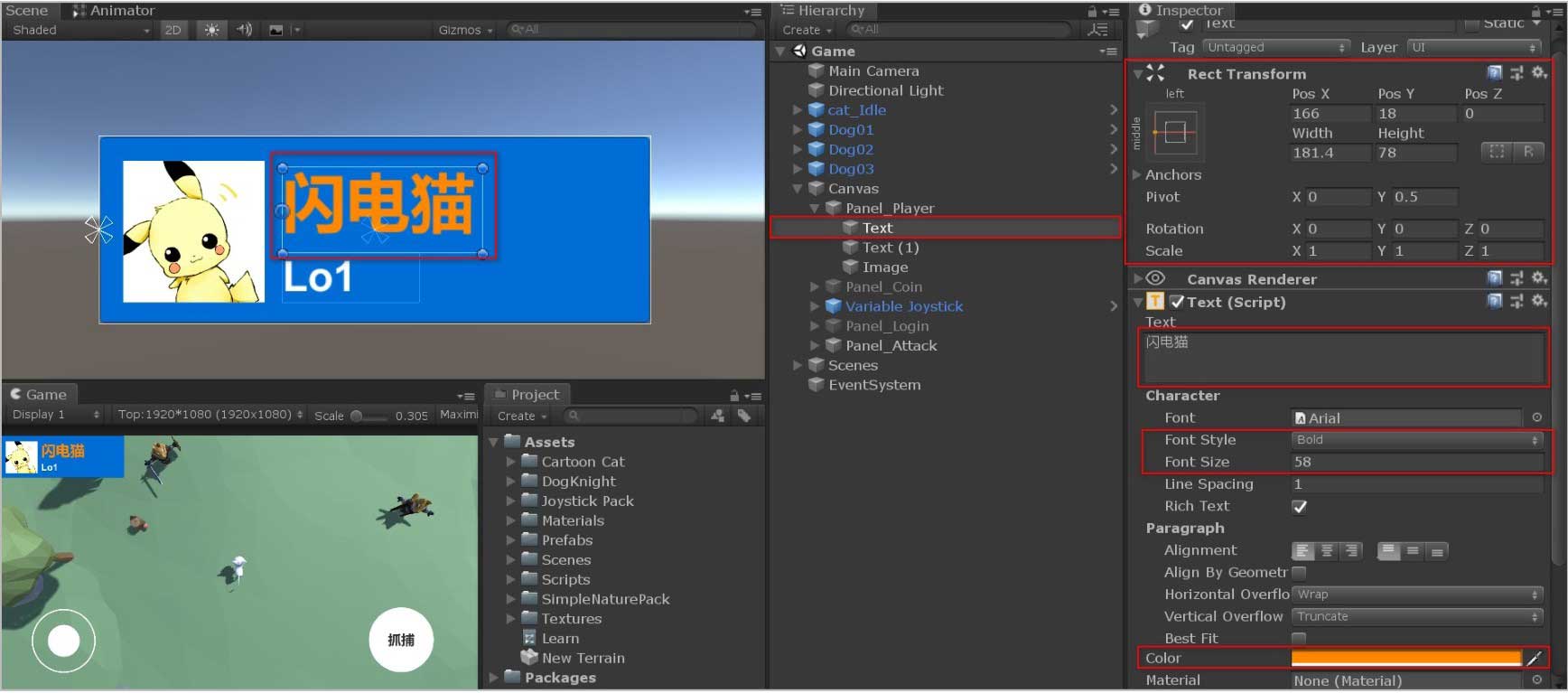The image size is (1568, 693).
Task: Open Shaded draw mode dropdown
Action: pos(79,30)
